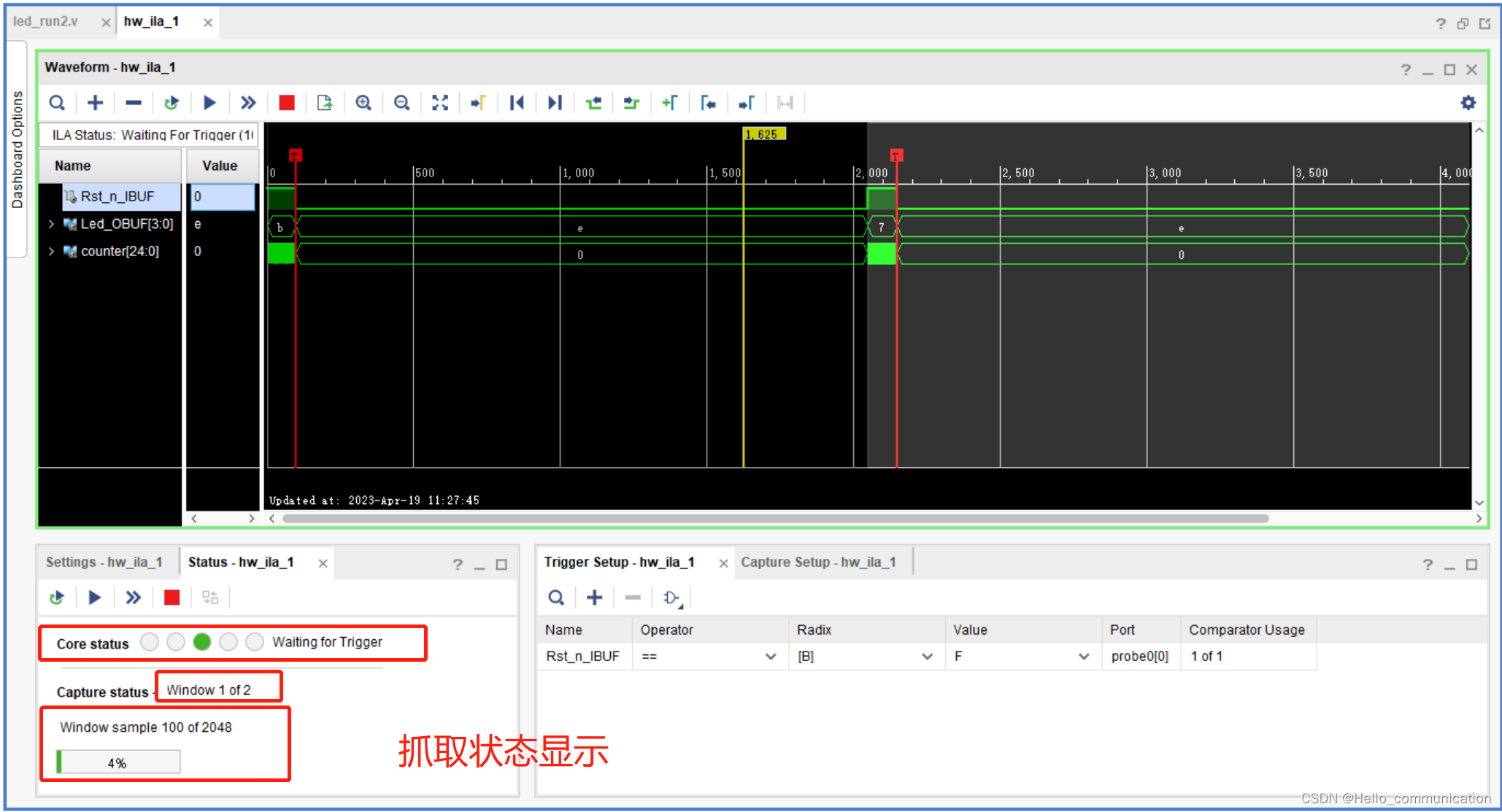Viewport: 1502px width, 812px height.
Task: Select the zoom fit icon in waveform toolbar
Action: point(440,102)
